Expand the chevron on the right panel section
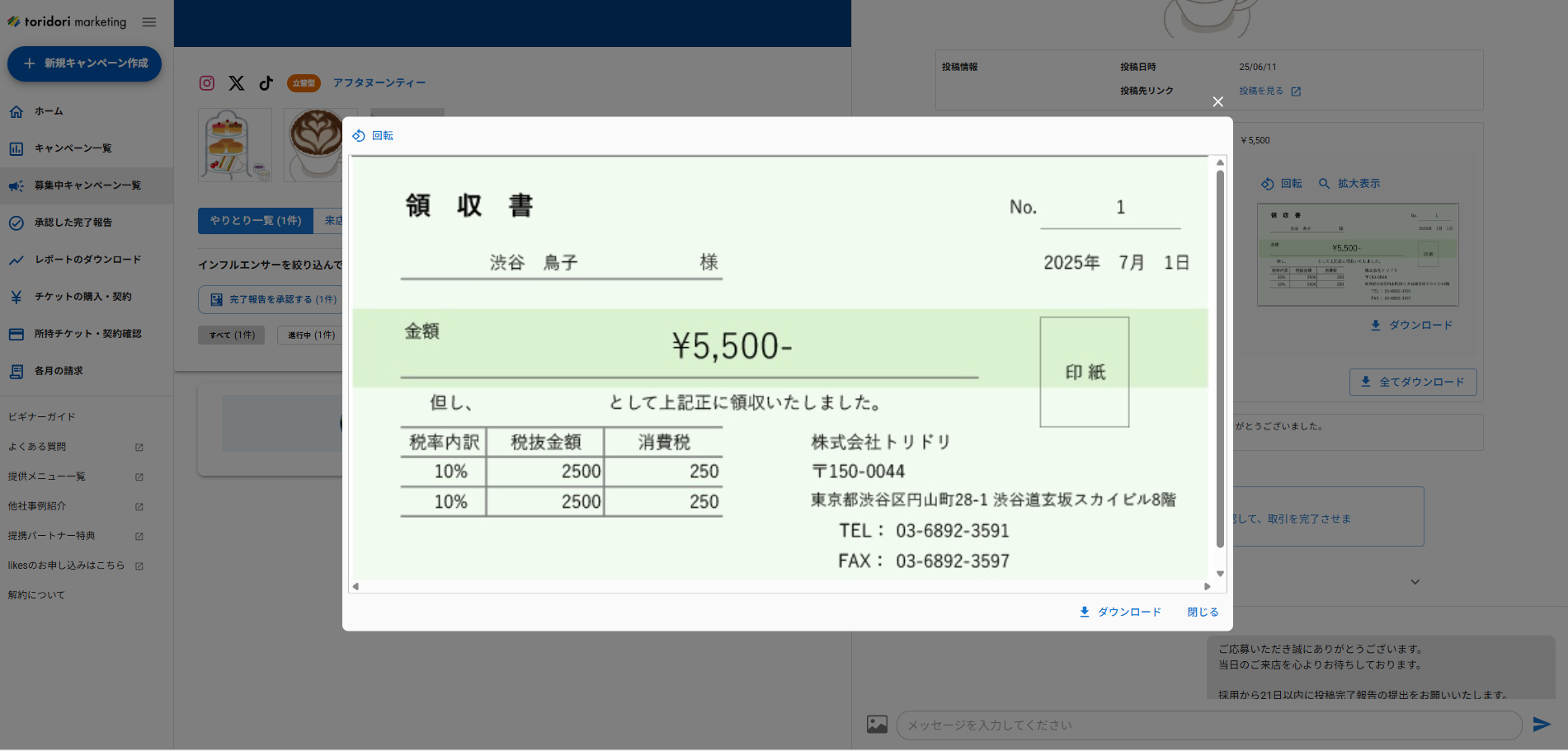 pos(1414,581)
